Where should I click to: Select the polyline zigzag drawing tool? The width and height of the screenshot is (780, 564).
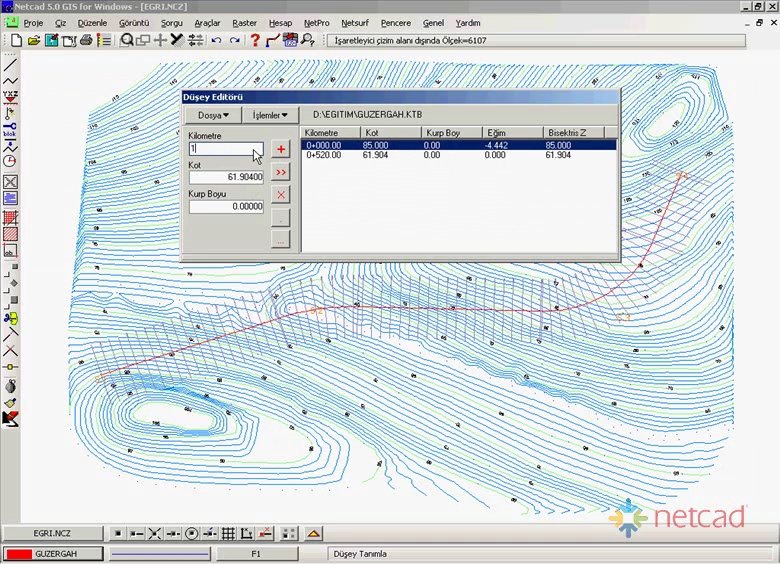tap(10, 81)
